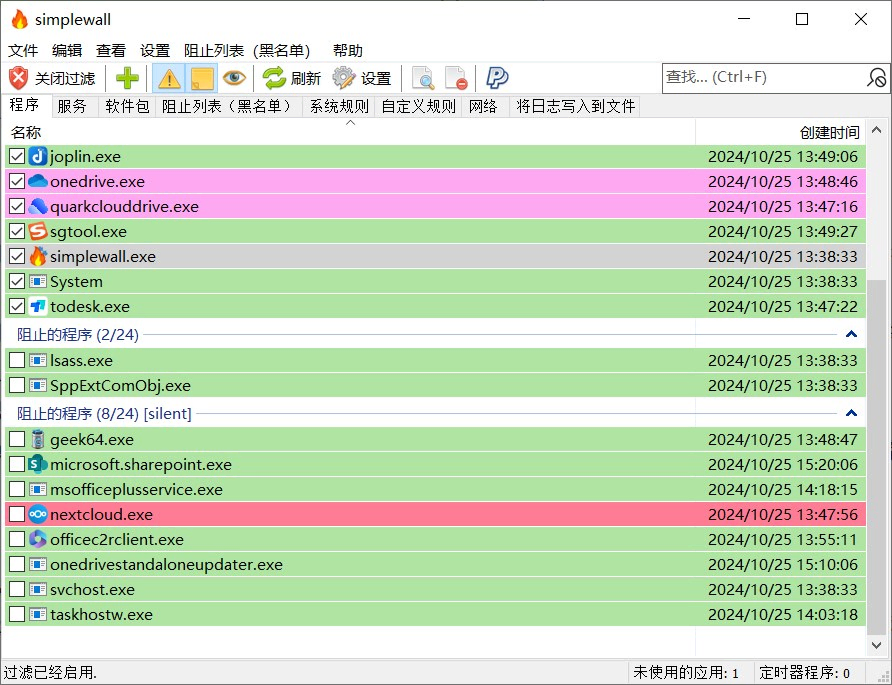
Task: Collapse the silent blocked programs group
Action: 851,412
